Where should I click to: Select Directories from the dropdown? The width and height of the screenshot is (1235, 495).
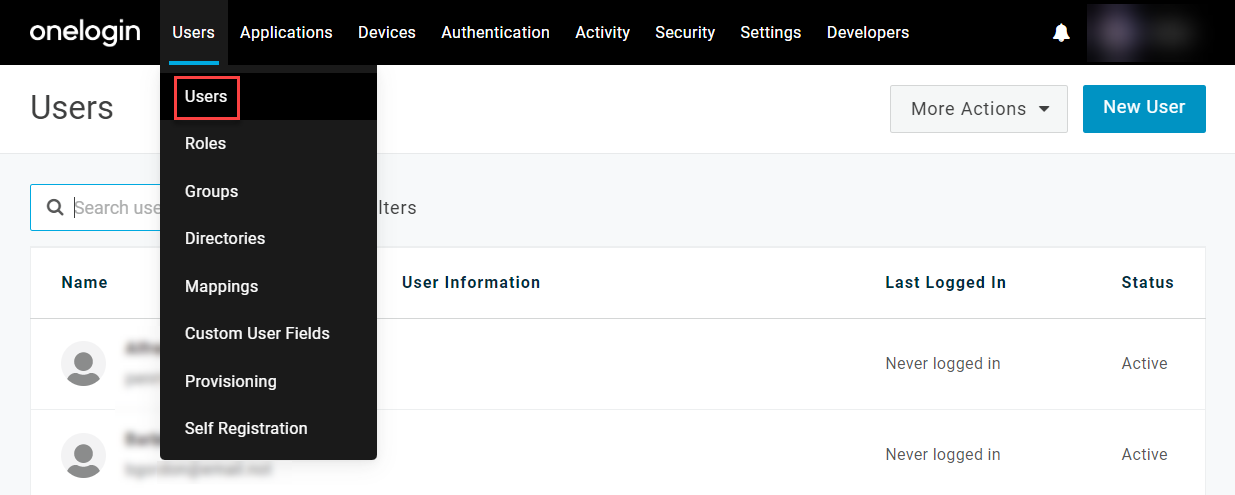pyautogui.click(x=268, y=239)
